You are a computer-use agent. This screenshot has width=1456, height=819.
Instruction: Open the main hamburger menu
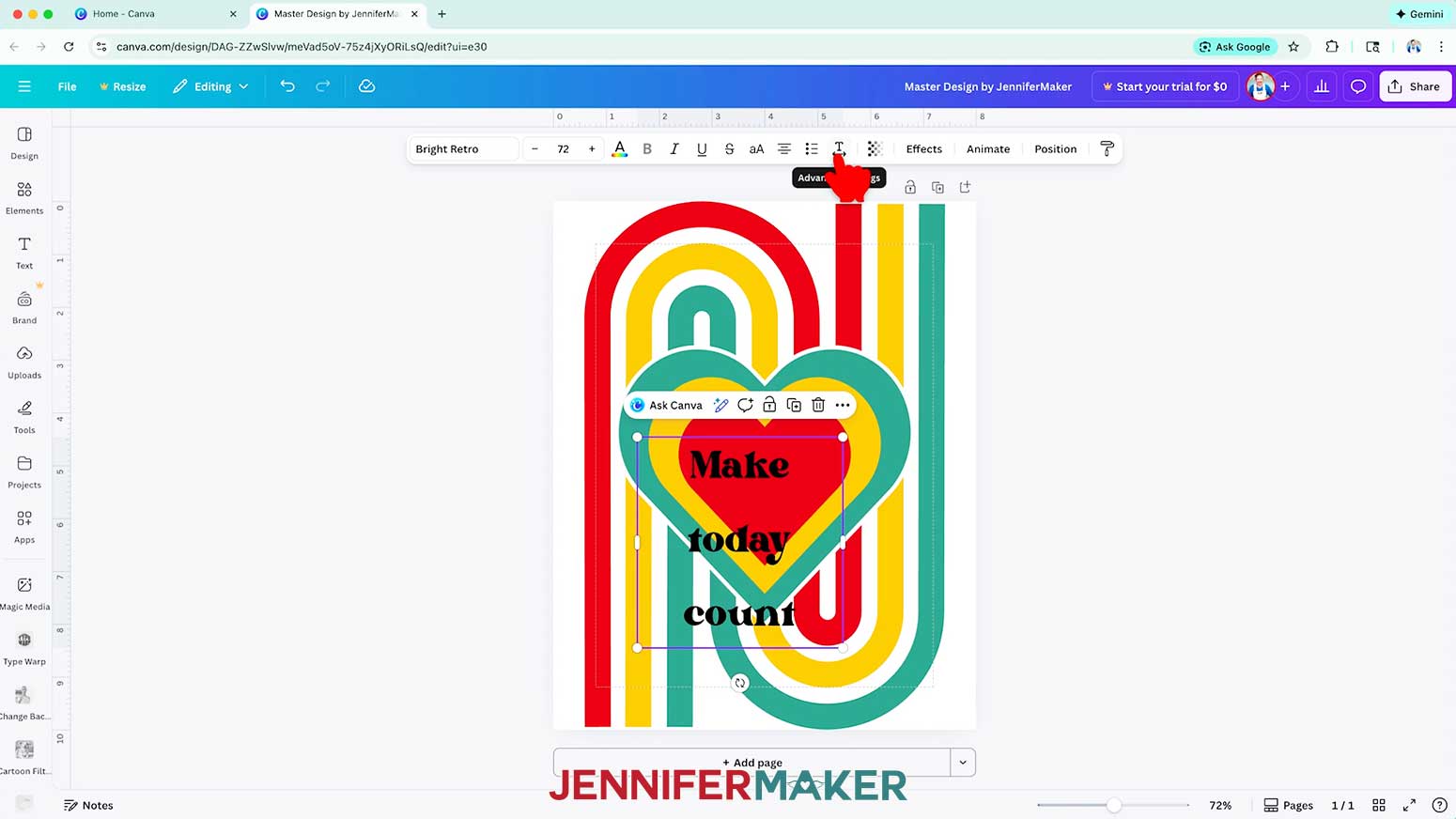24,86
